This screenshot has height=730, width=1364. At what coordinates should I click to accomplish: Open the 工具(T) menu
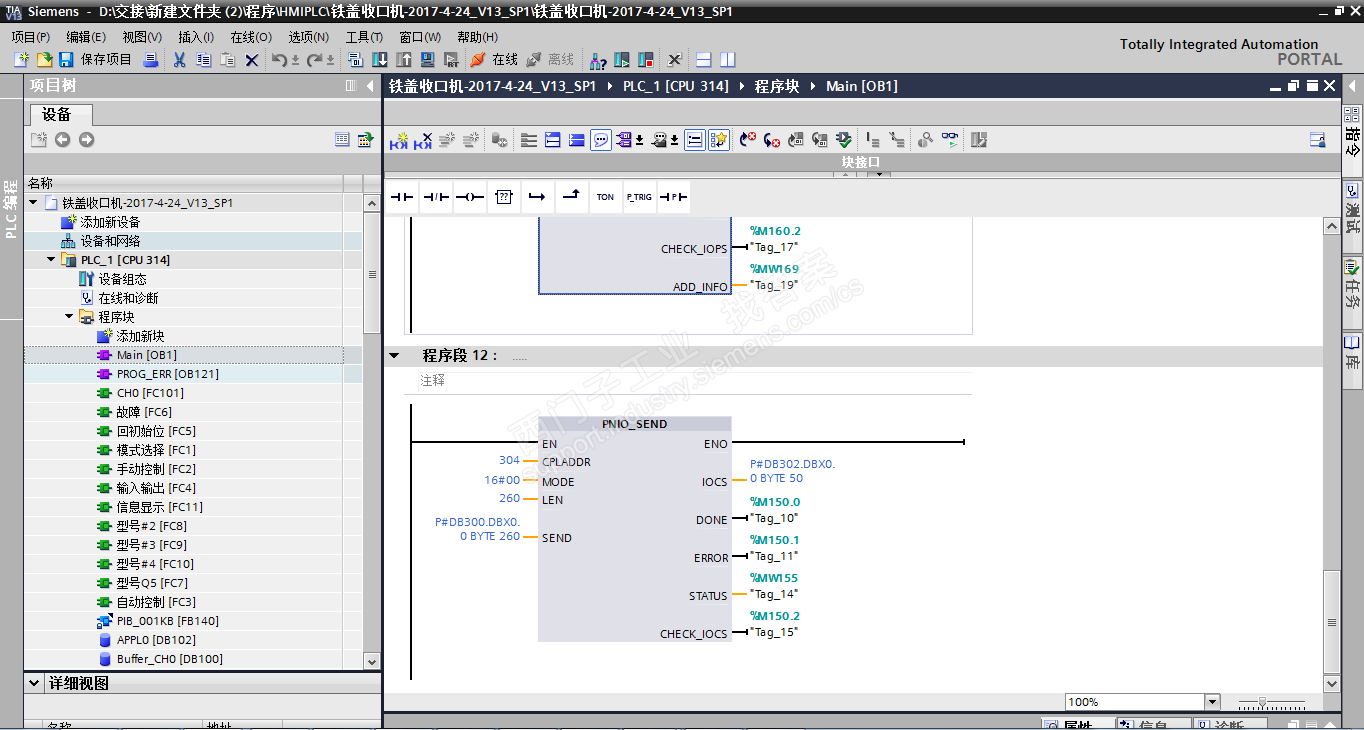364,37
